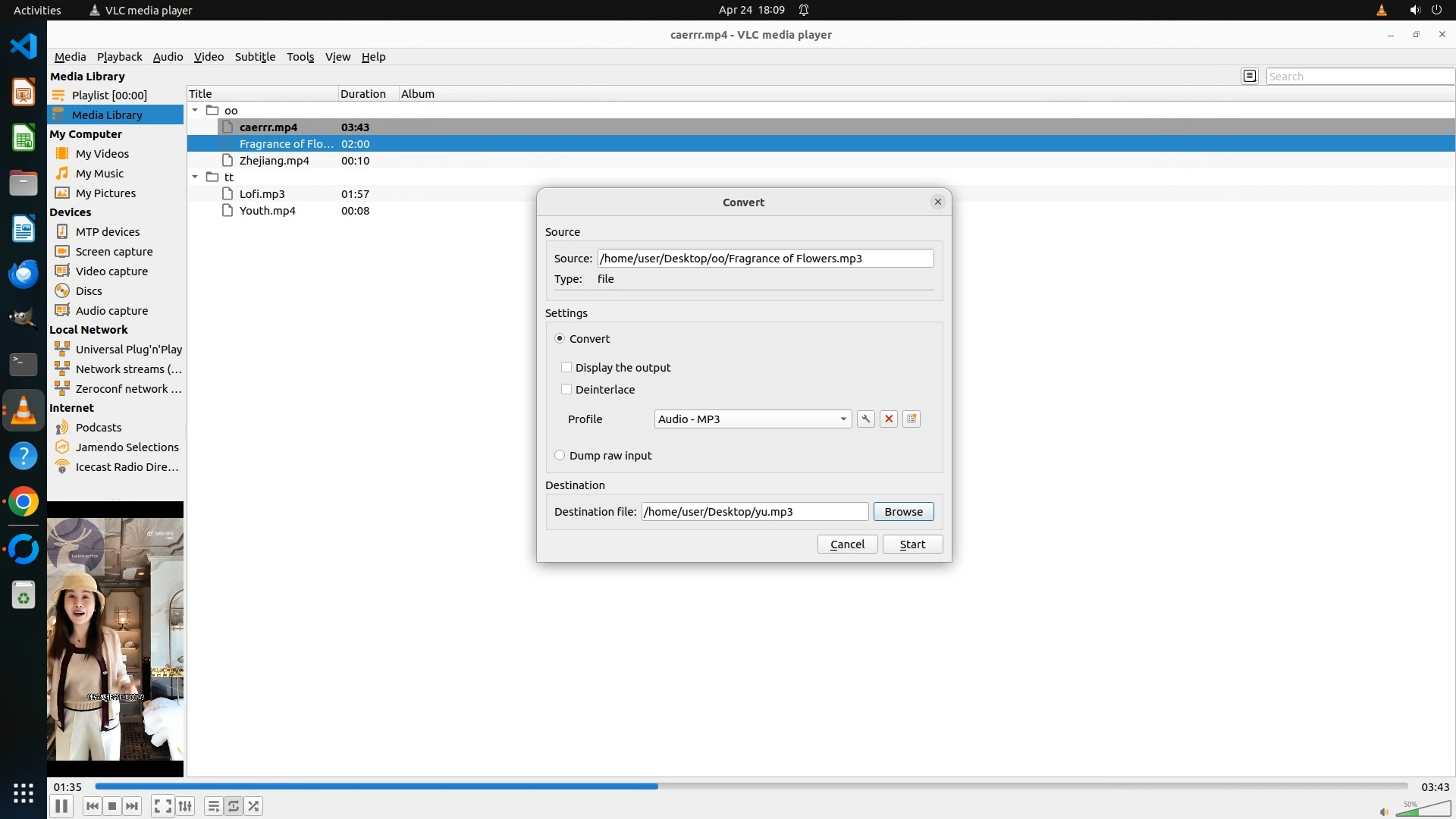Open the Profile dropdown Audio - MP3
Image resolution: width=1456 pixels, height=819 pixels.
[x=752, y=419]
